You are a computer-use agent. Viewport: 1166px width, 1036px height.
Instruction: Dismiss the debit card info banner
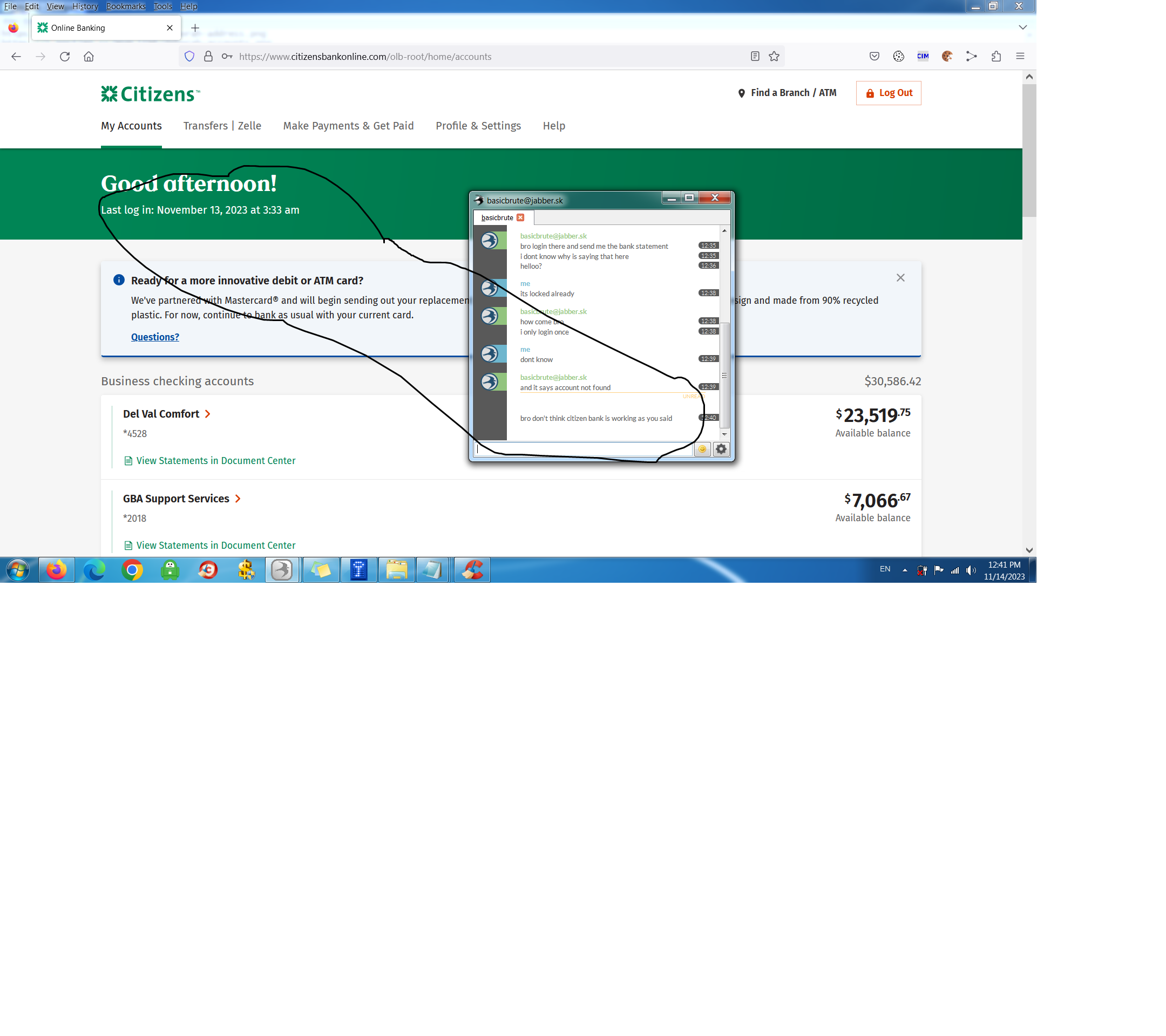[x=900, y=278]
